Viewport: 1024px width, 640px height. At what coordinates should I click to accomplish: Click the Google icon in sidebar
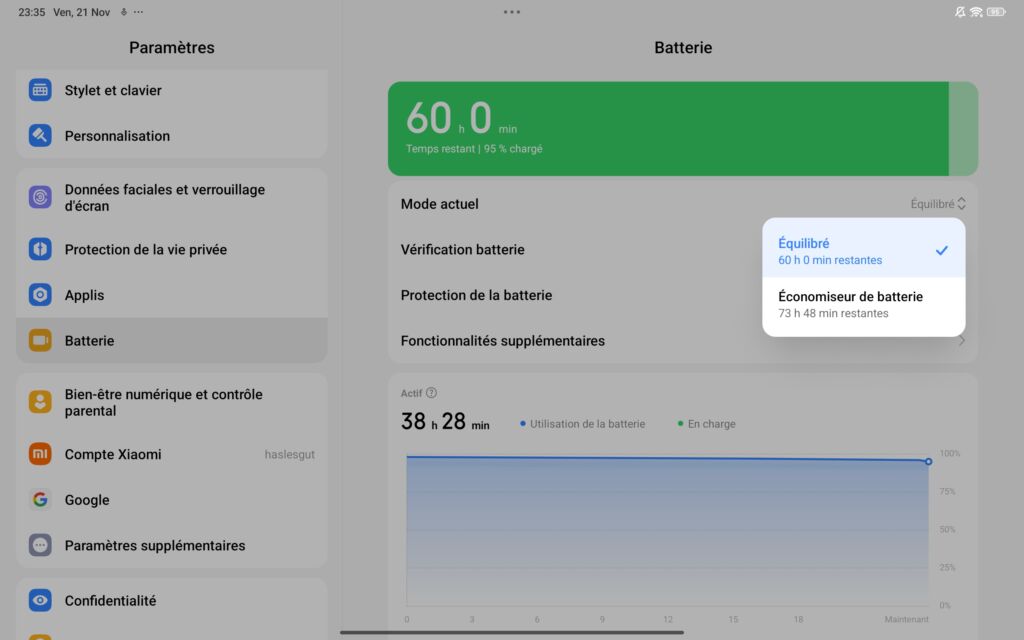click(x=39, y=500)
